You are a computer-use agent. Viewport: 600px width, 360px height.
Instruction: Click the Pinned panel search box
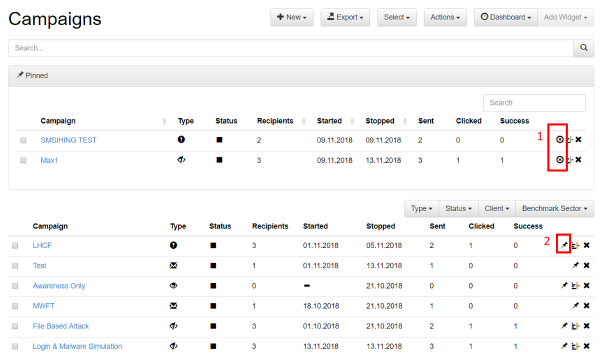[x=534, y=103]
